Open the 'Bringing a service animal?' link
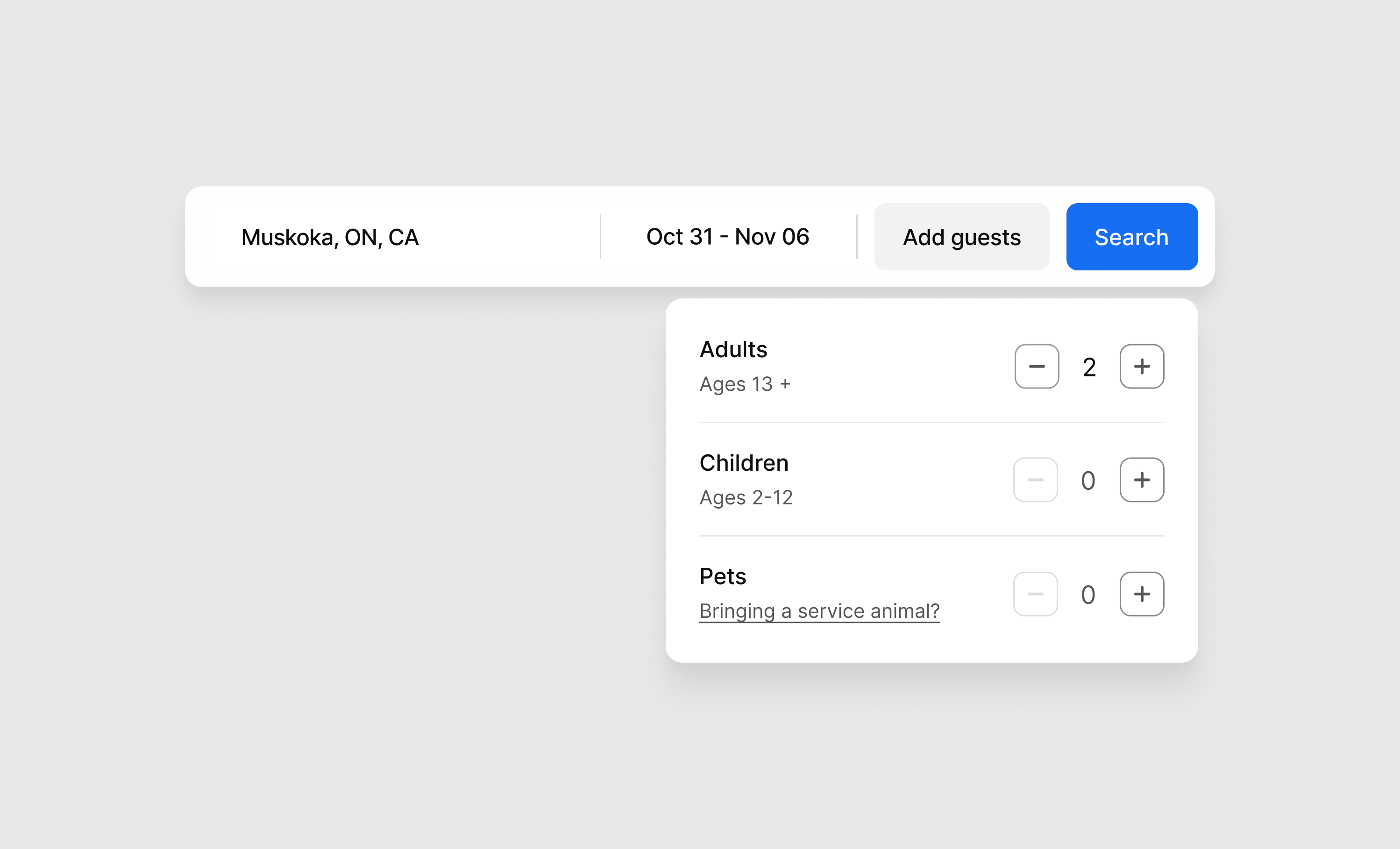 click(x=819, y=611)
